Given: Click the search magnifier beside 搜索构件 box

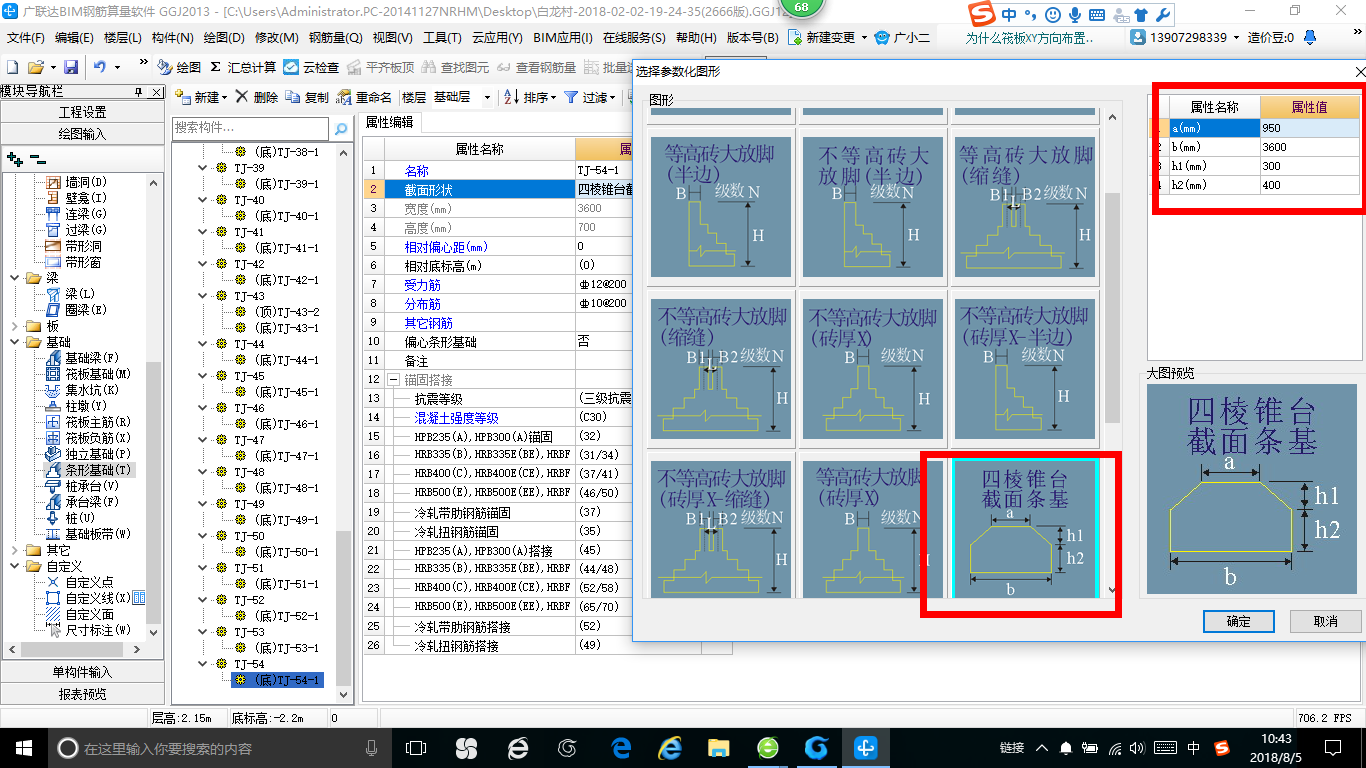Looking at the screenshot, I should click(341, 128).
